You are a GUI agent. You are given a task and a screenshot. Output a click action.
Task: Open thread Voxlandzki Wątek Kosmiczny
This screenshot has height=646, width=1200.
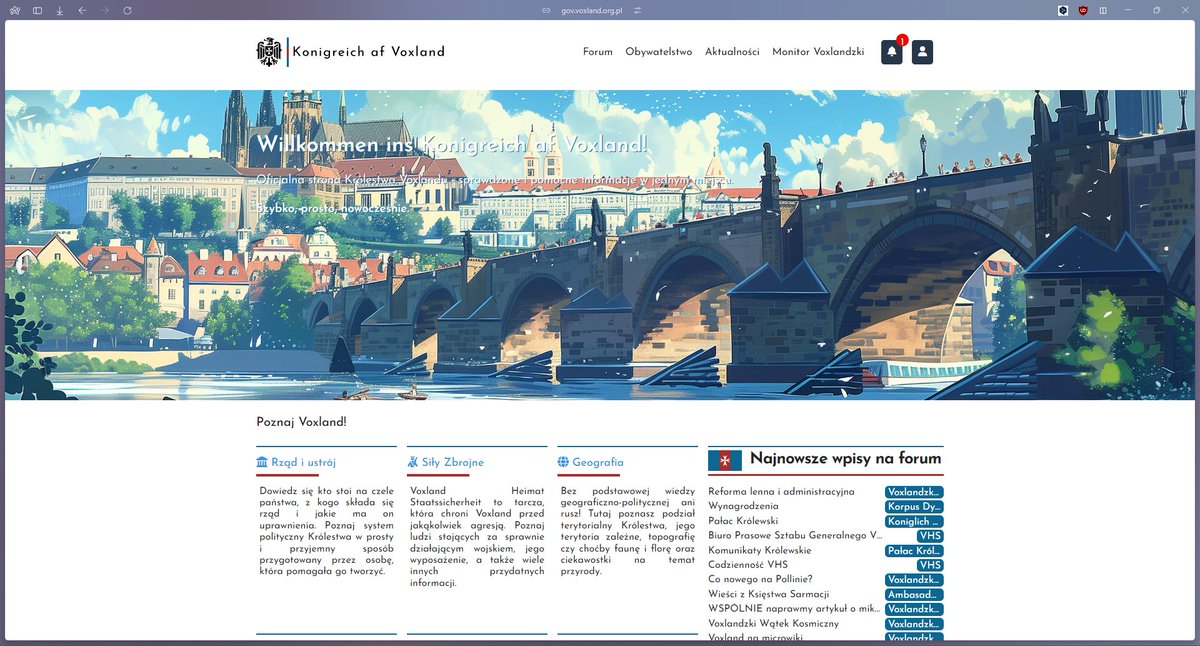click(x=773, y=624)
